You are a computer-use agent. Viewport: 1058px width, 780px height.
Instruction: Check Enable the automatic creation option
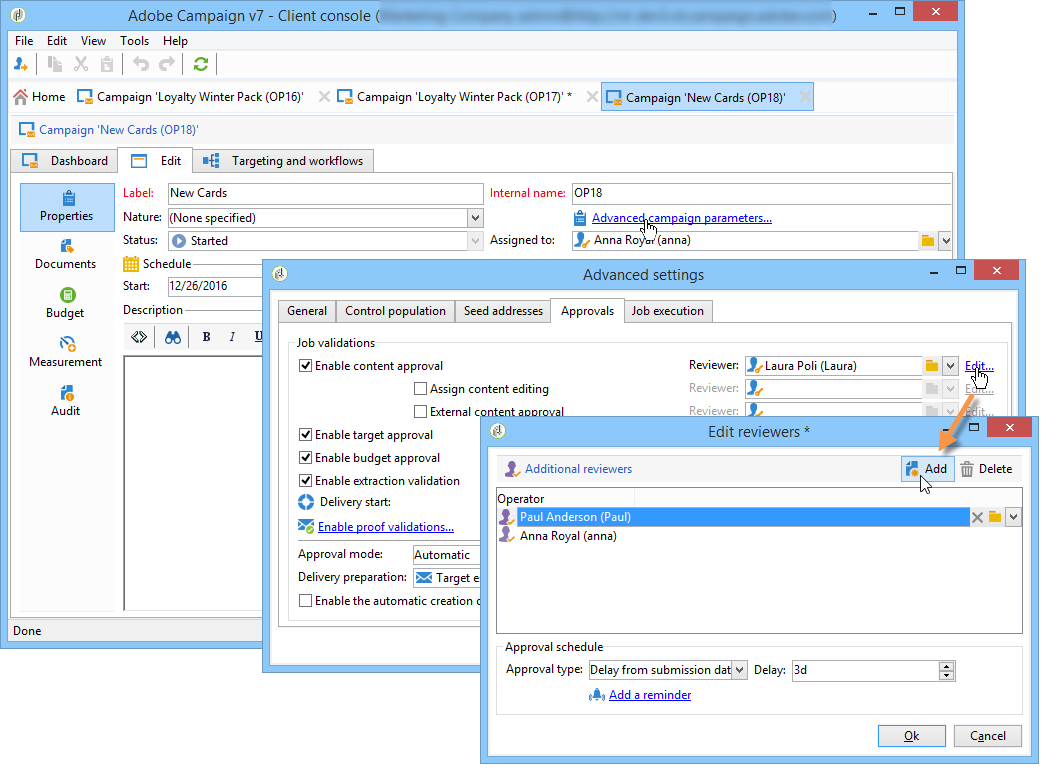[x=306, y=601]
